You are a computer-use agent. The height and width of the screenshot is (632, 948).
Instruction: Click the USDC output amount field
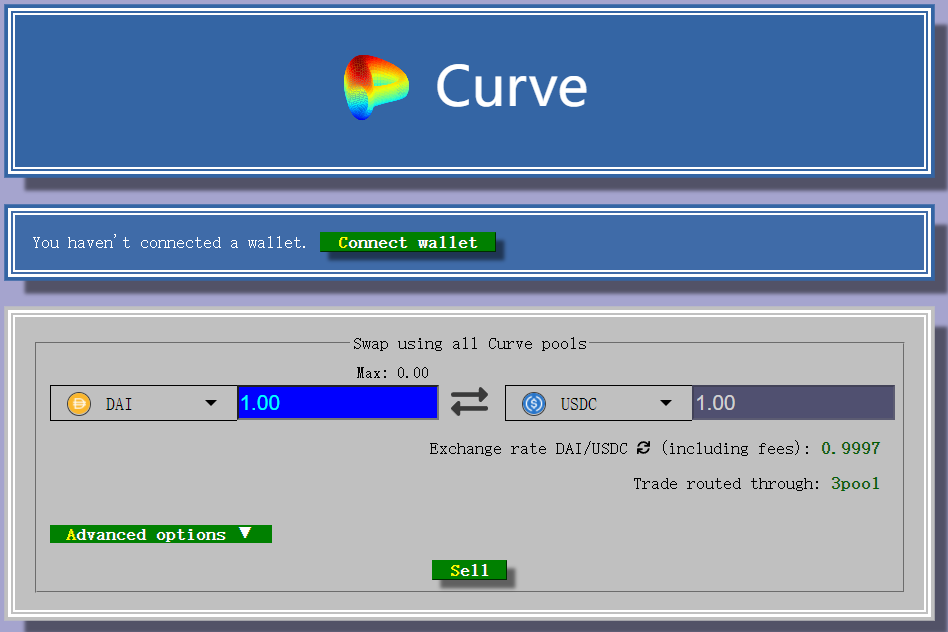pyautogui.click(x=793, y=403)
